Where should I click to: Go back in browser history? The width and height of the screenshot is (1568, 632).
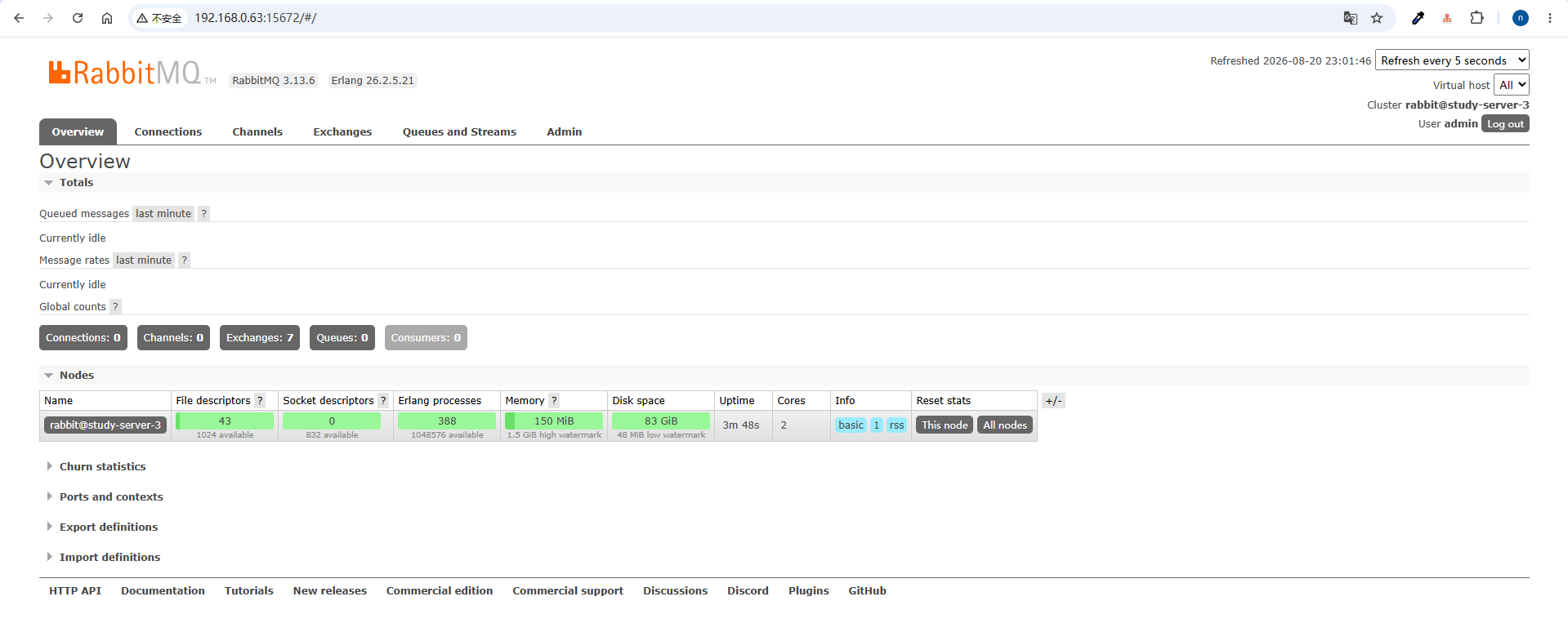click(19, 18)
